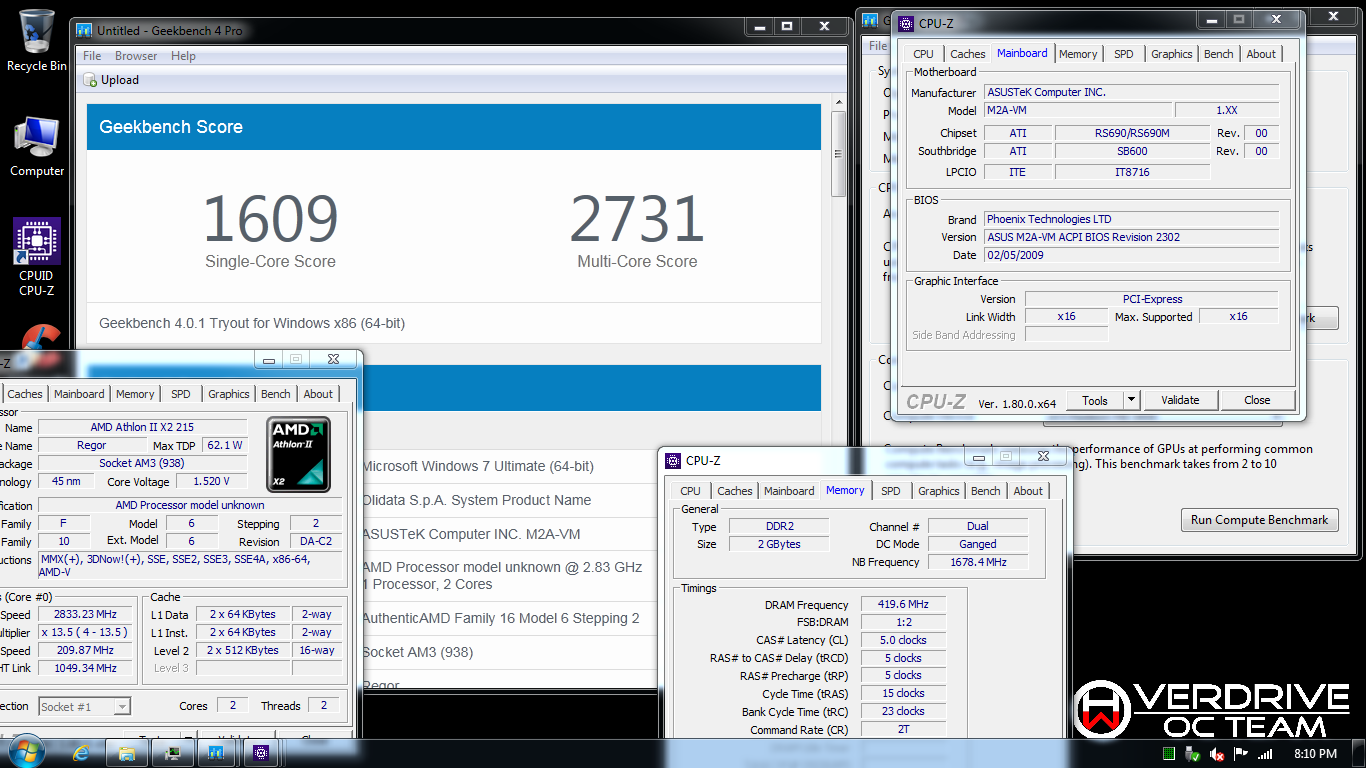Switch to Geekbench taskbar button
1366x768 pixels.
(x=215, y=753)
